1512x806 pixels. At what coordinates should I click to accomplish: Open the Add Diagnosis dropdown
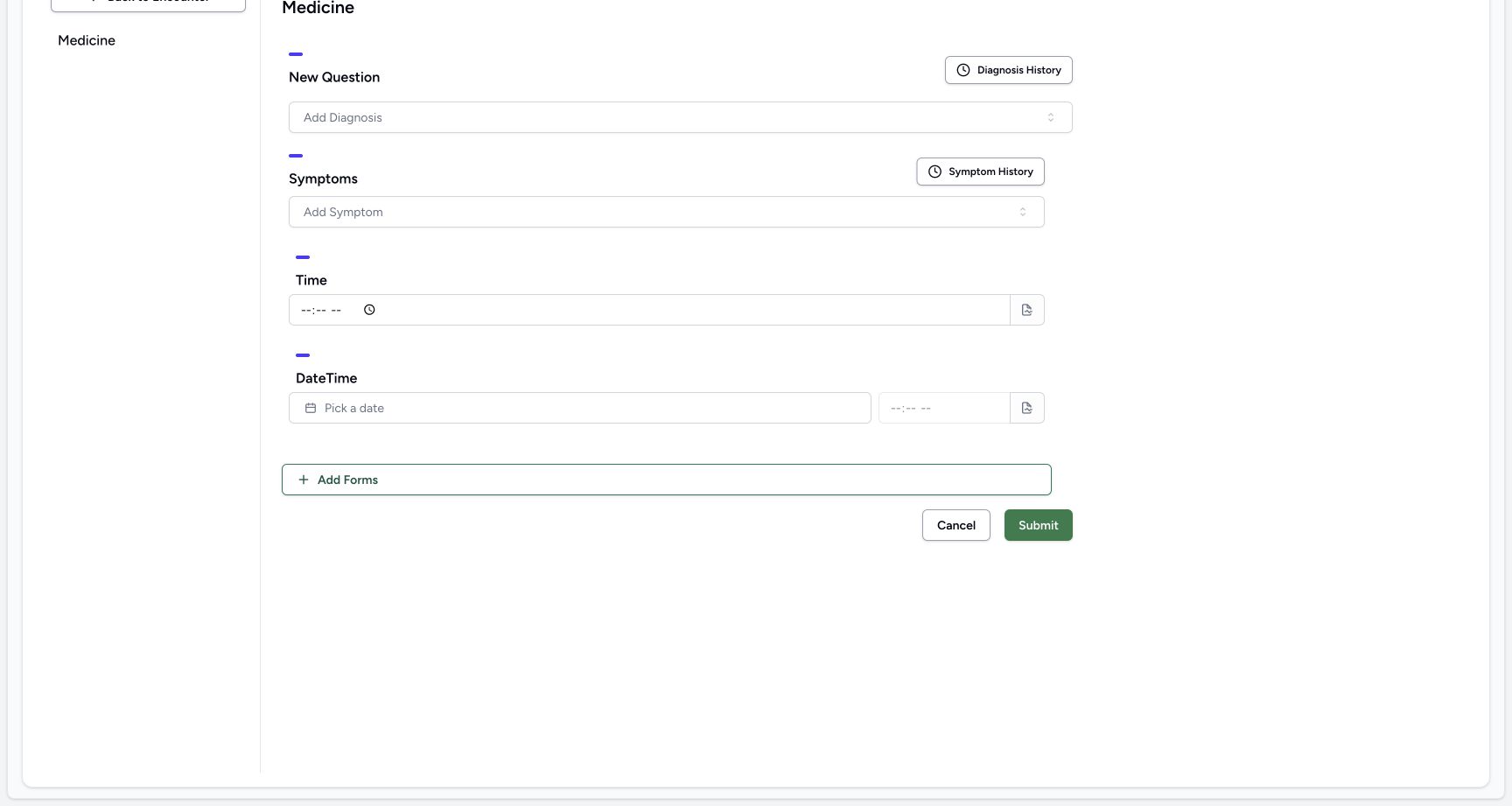point(680,117)
